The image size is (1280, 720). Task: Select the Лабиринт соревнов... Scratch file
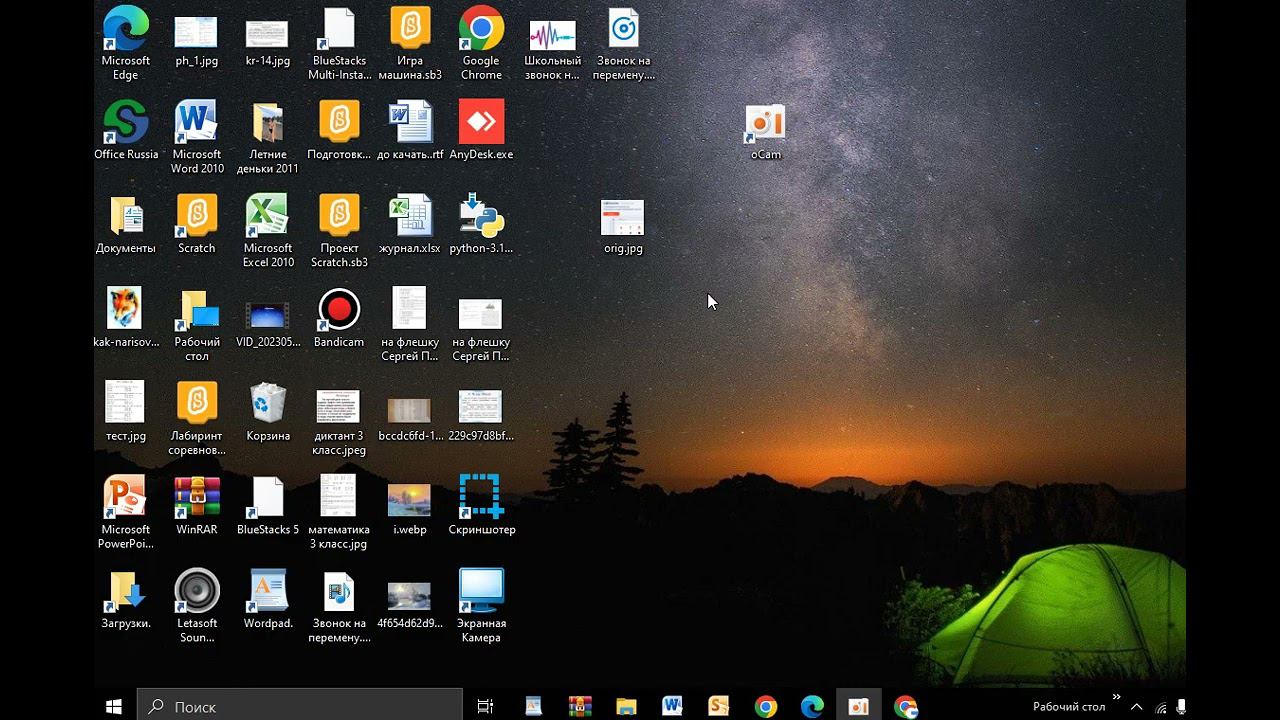[197, 419]
